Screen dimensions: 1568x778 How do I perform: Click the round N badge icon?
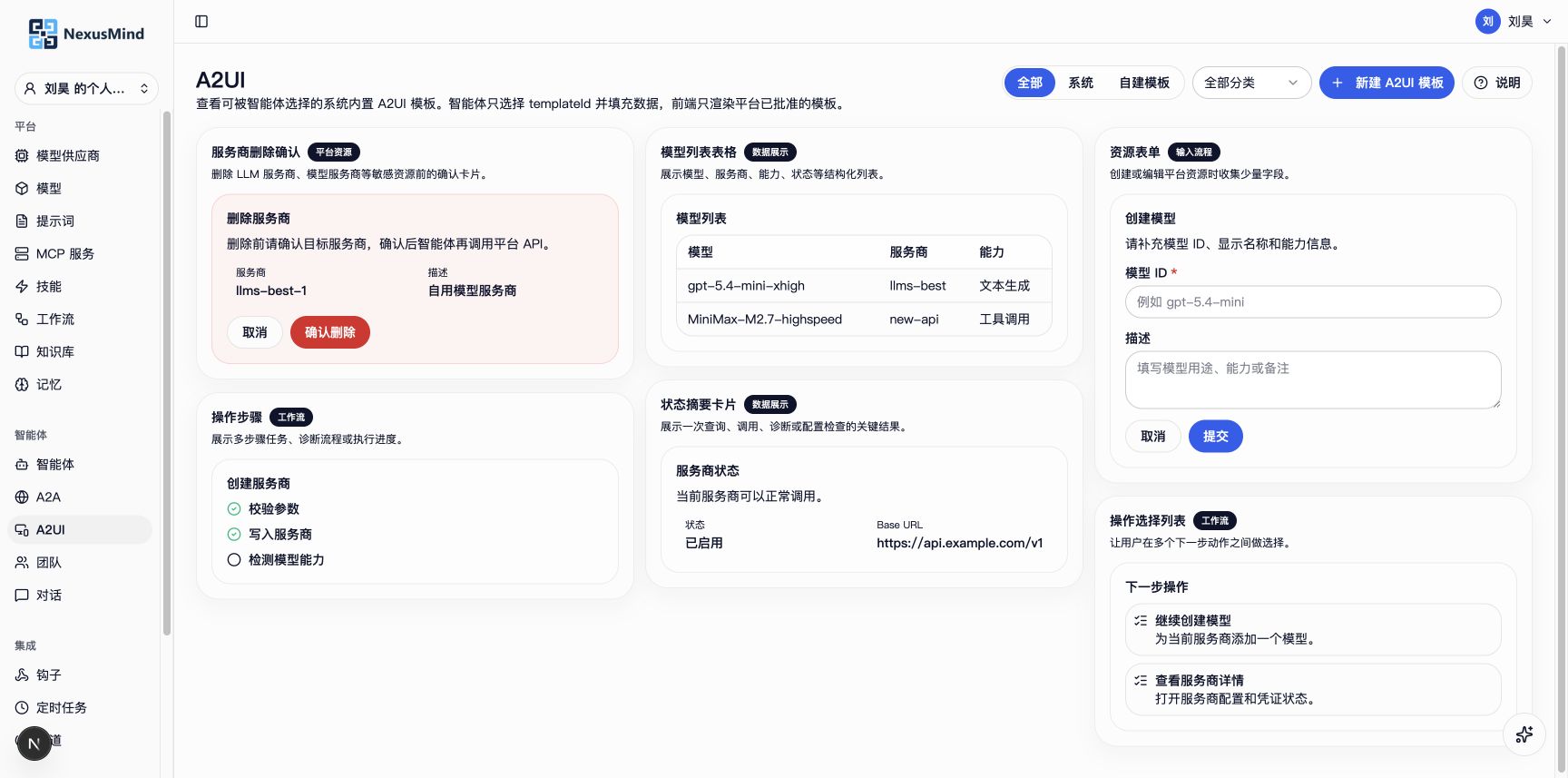pyautogui.click(x=34, y=744)
